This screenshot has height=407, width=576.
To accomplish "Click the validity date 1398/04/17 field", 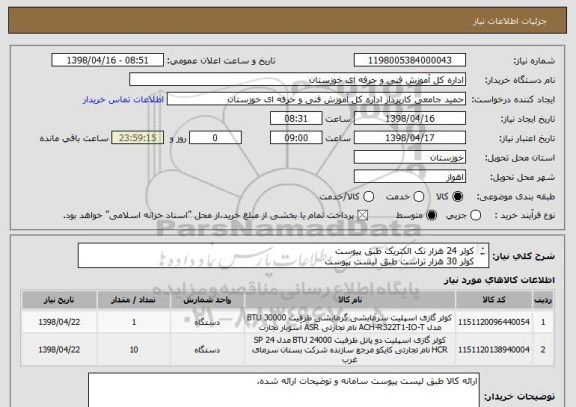I will click(x=410, y=138).
